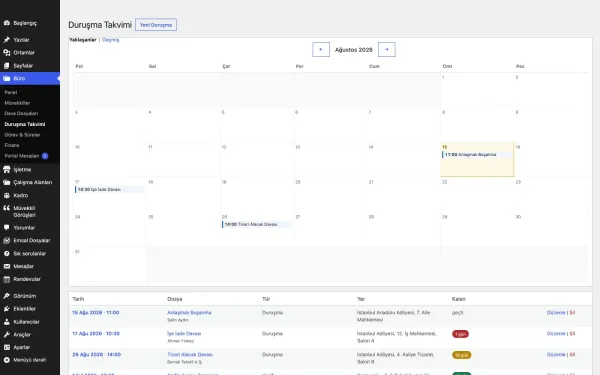This screenshot has width=600, height=375.
Task: Click the Dosya column header
Action: 174,299
